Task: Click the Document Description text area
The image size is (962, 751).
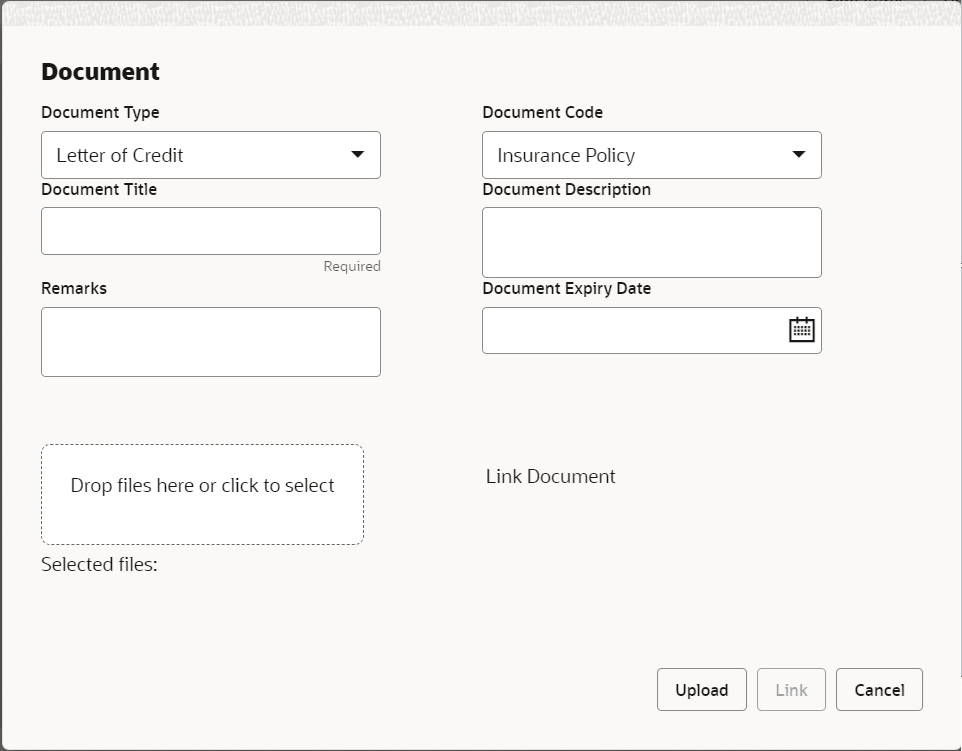Action: point(651,241)
